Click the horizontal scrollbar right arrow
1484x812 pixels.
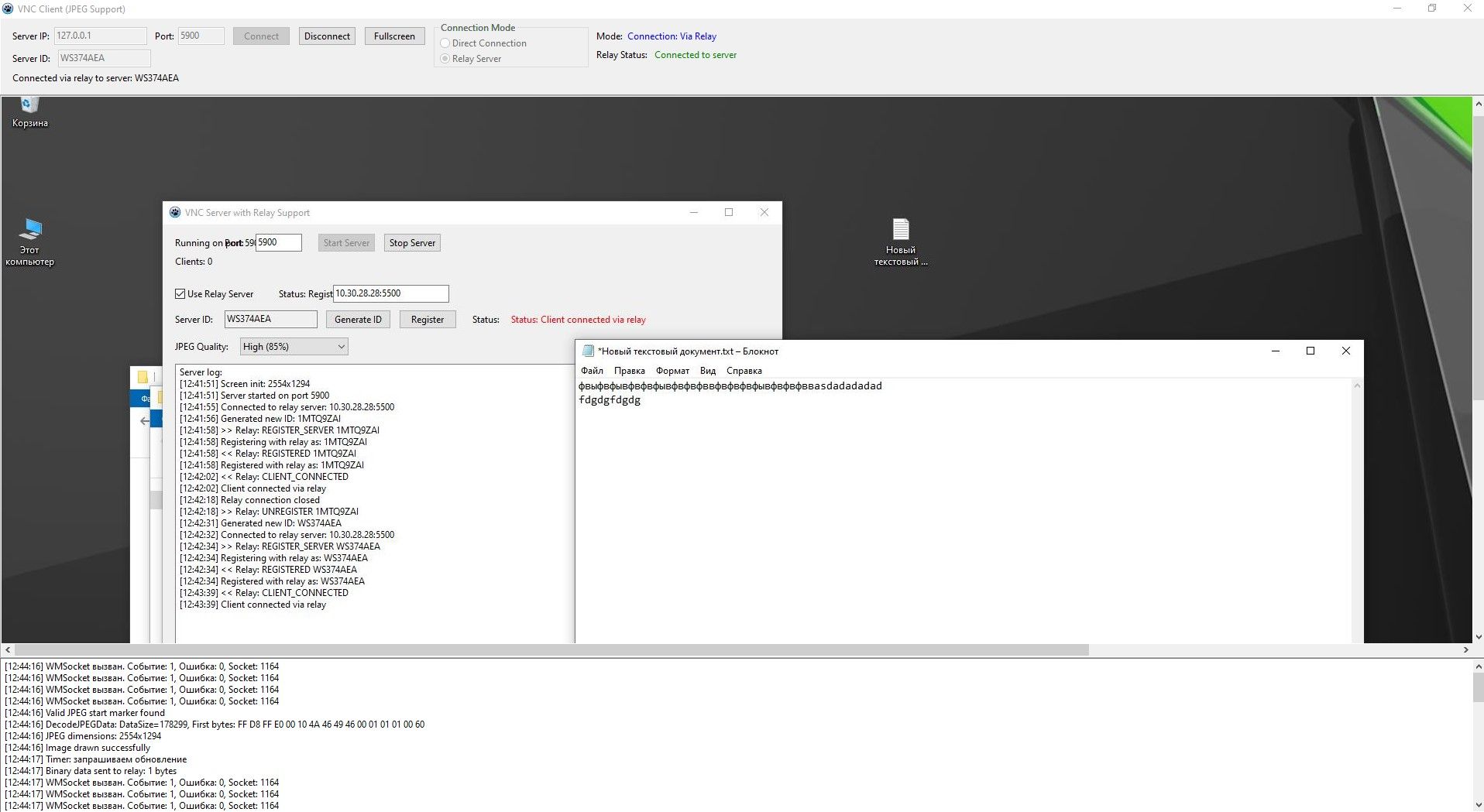[x=1465, y=650]
